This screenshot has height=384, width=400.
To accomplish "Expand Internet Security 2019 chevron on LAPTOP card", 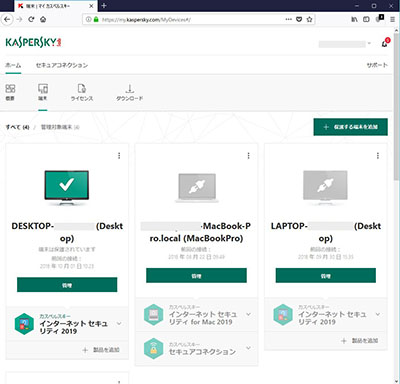I will [x=378, y=314].
